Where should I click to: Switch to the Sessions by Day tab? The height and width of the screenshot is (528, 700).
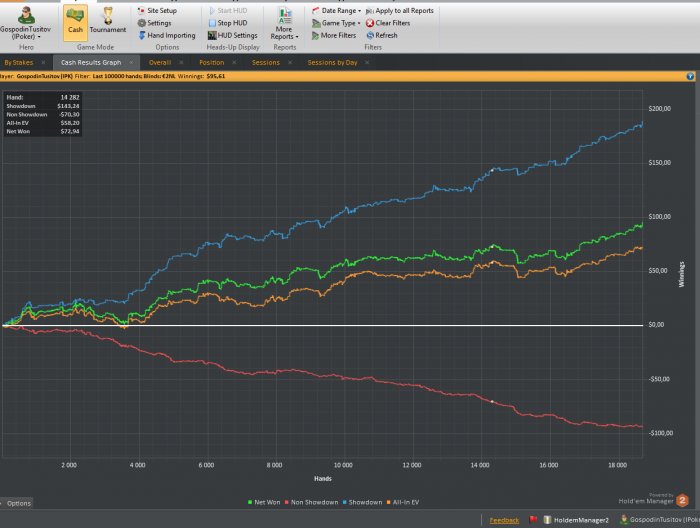[x=332, y=62]
